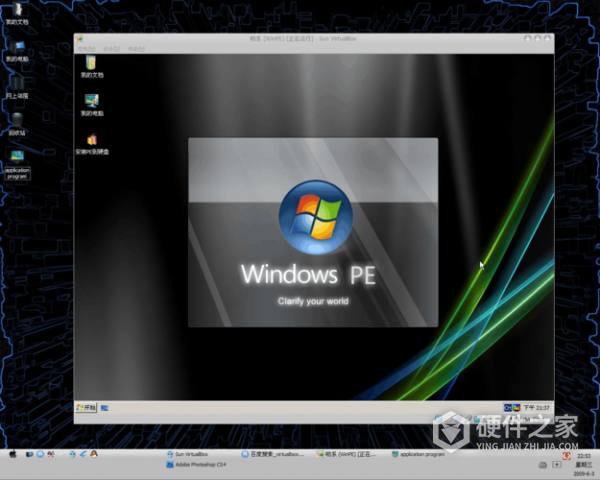Switch to Adobe Photoshop CS4 taskbar item
This screenshot has width=600, height=480.
(x=195, y=465)
